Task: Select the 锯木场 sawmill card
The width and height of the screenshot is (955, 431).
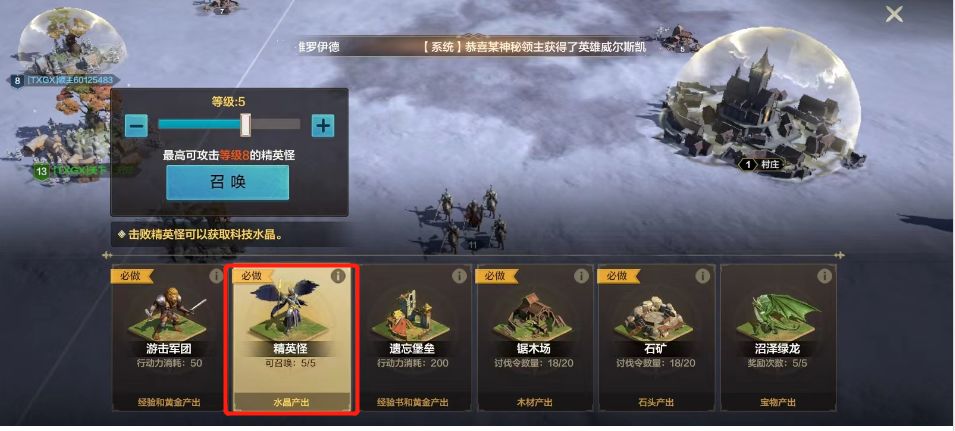Action: pyautogui.click(x=532, y=338)
